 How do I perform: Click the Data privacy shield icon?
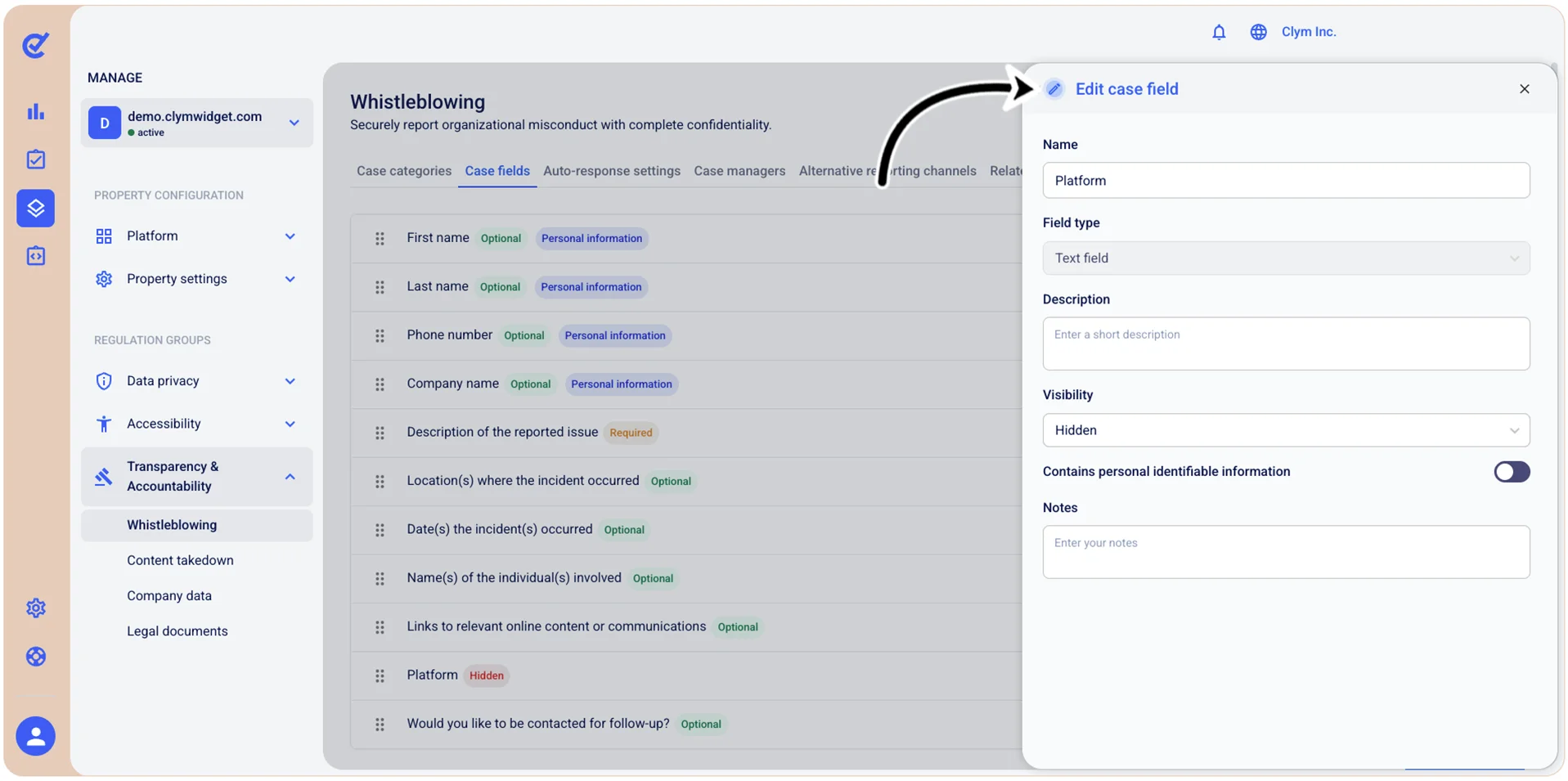coord(104,381)
